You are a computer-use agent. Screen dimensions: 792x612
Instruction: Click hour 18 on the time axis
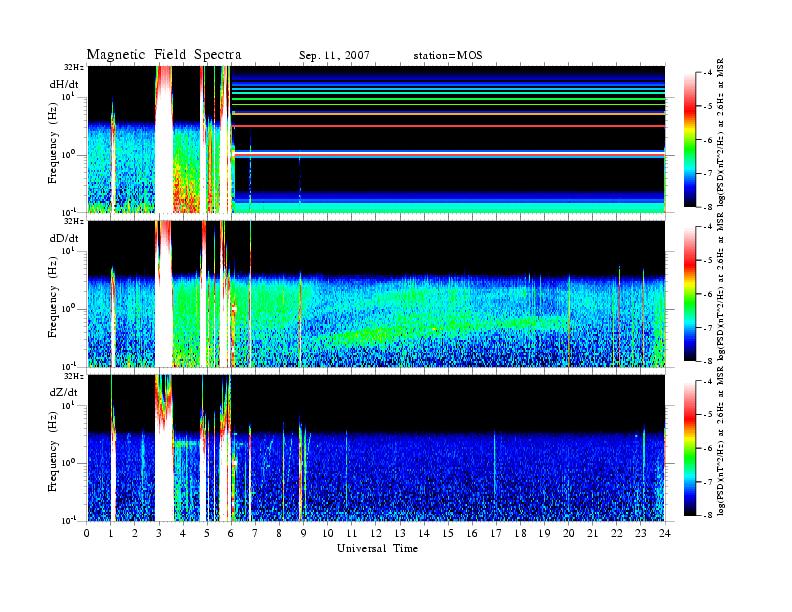tap(520, 533)
